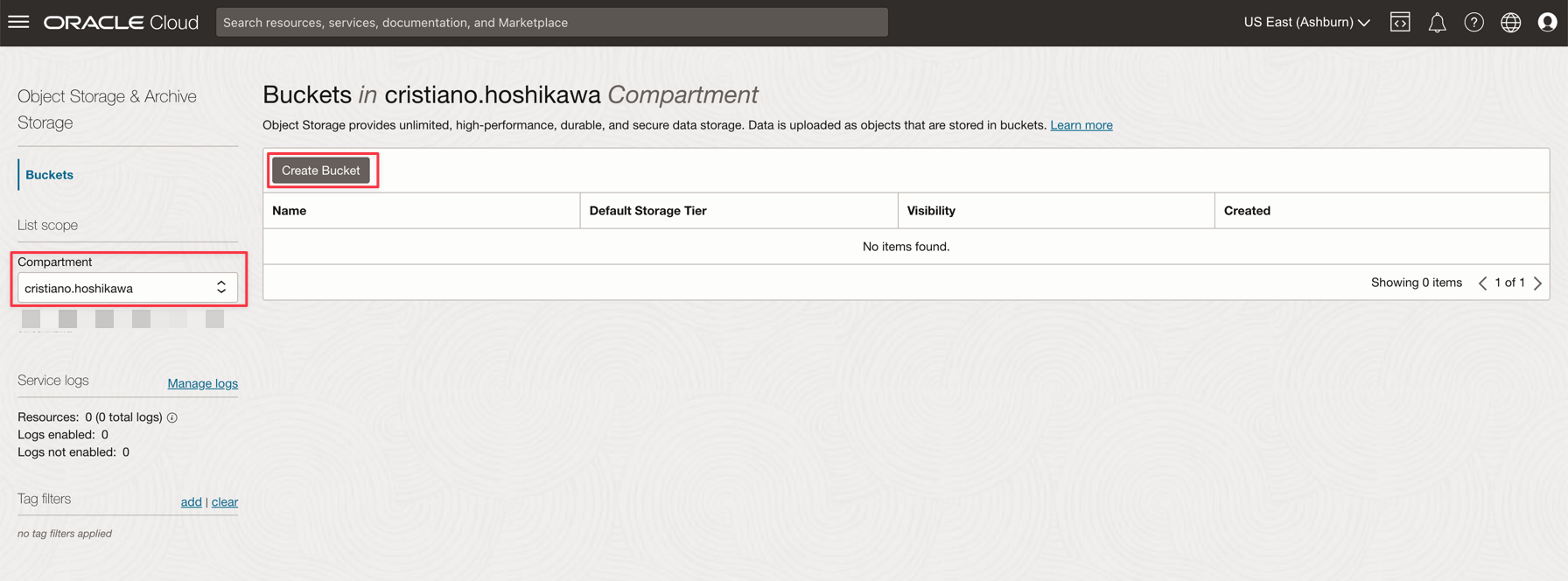Follow the Learn more link
1568x581 pixels.
pos(1081,125)
